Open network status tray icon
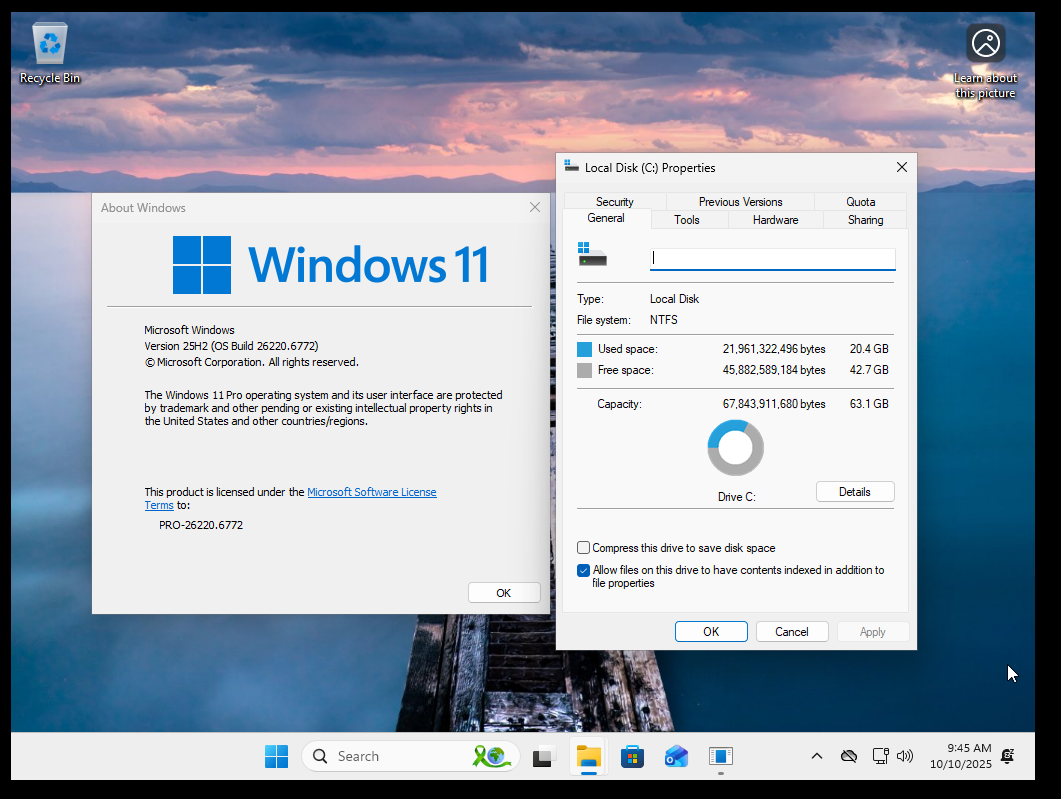 pos(880,756)
